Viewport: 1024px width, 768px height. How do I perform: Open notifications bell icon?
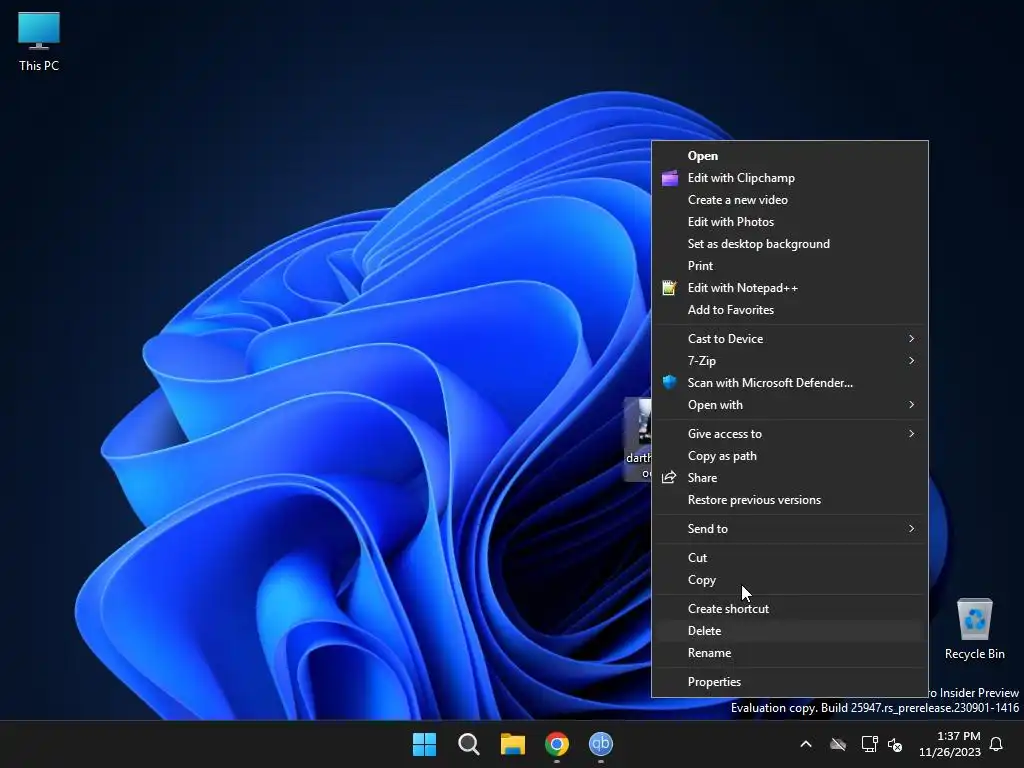[x=996, y=744]
